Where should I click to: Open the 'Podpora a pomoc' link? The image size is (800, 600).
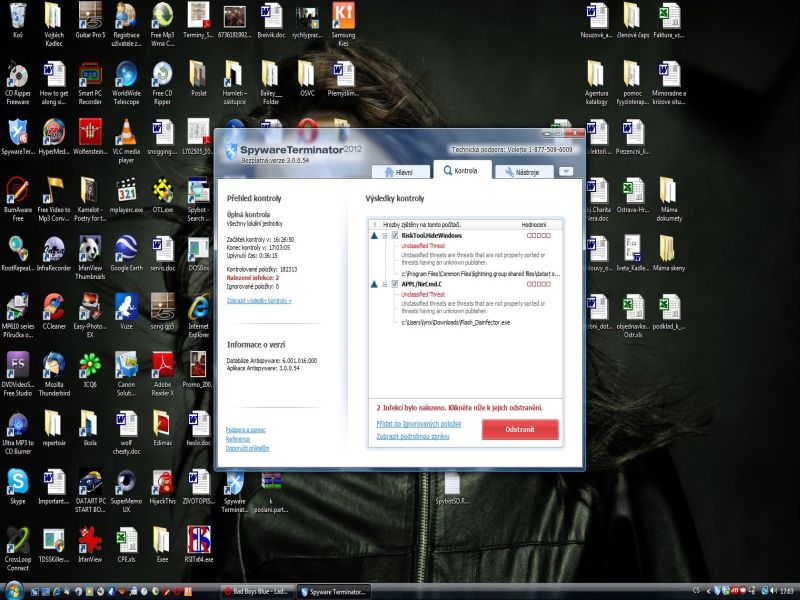(x=245, y=430)
